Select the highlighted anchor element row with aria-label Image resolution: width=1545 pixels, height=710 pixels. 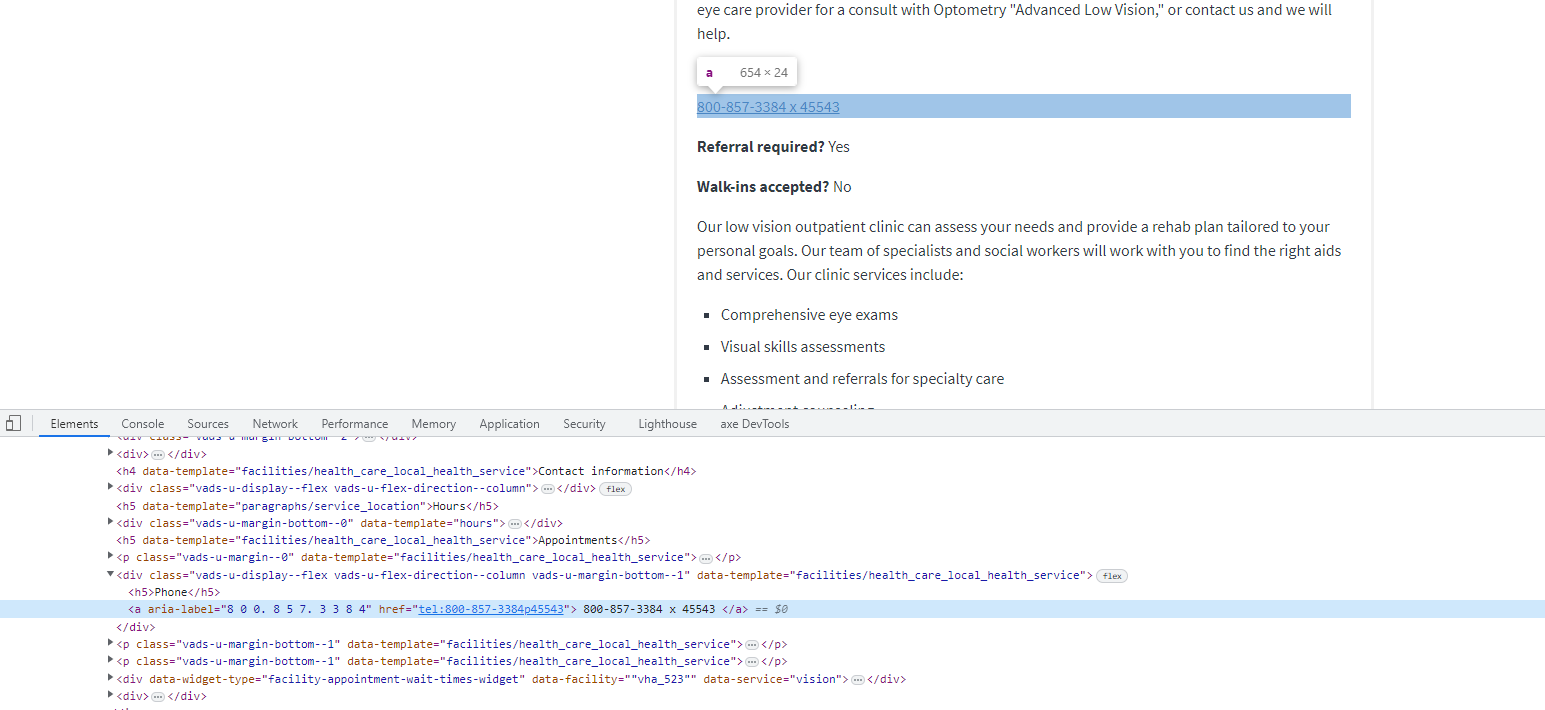coord(772,609)
